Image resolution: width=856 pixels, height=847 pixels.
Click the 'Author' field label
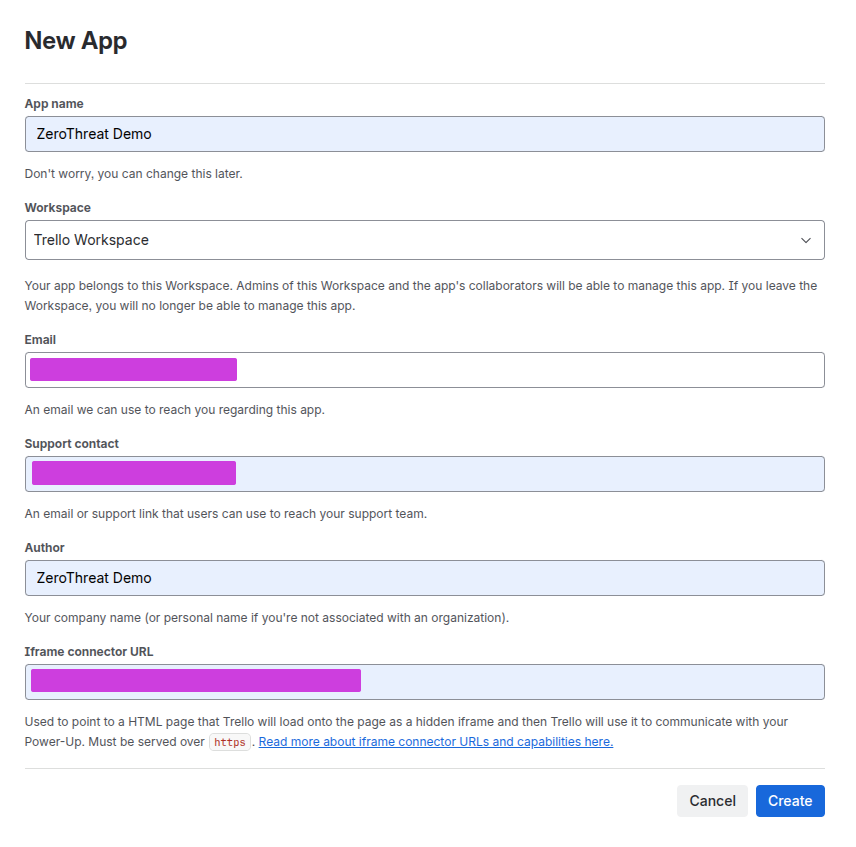[x=44, y=548]
